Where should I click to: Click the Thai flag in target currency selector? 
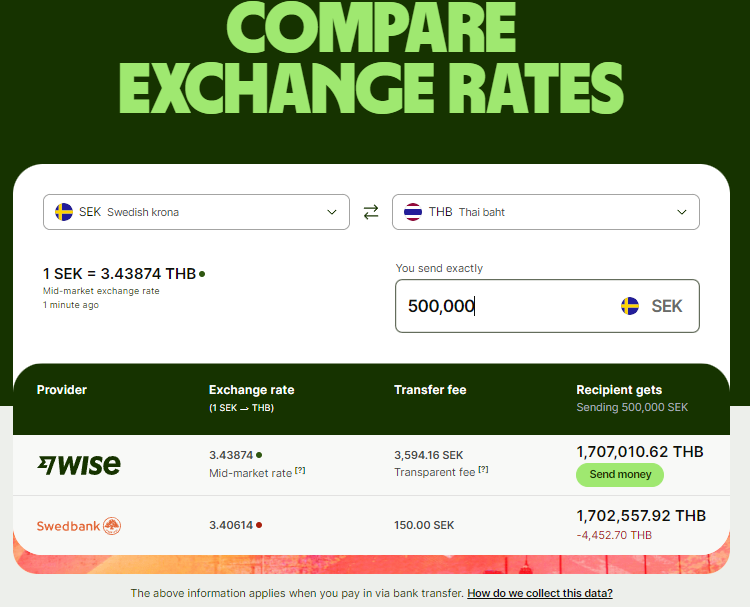coord(412,212)
